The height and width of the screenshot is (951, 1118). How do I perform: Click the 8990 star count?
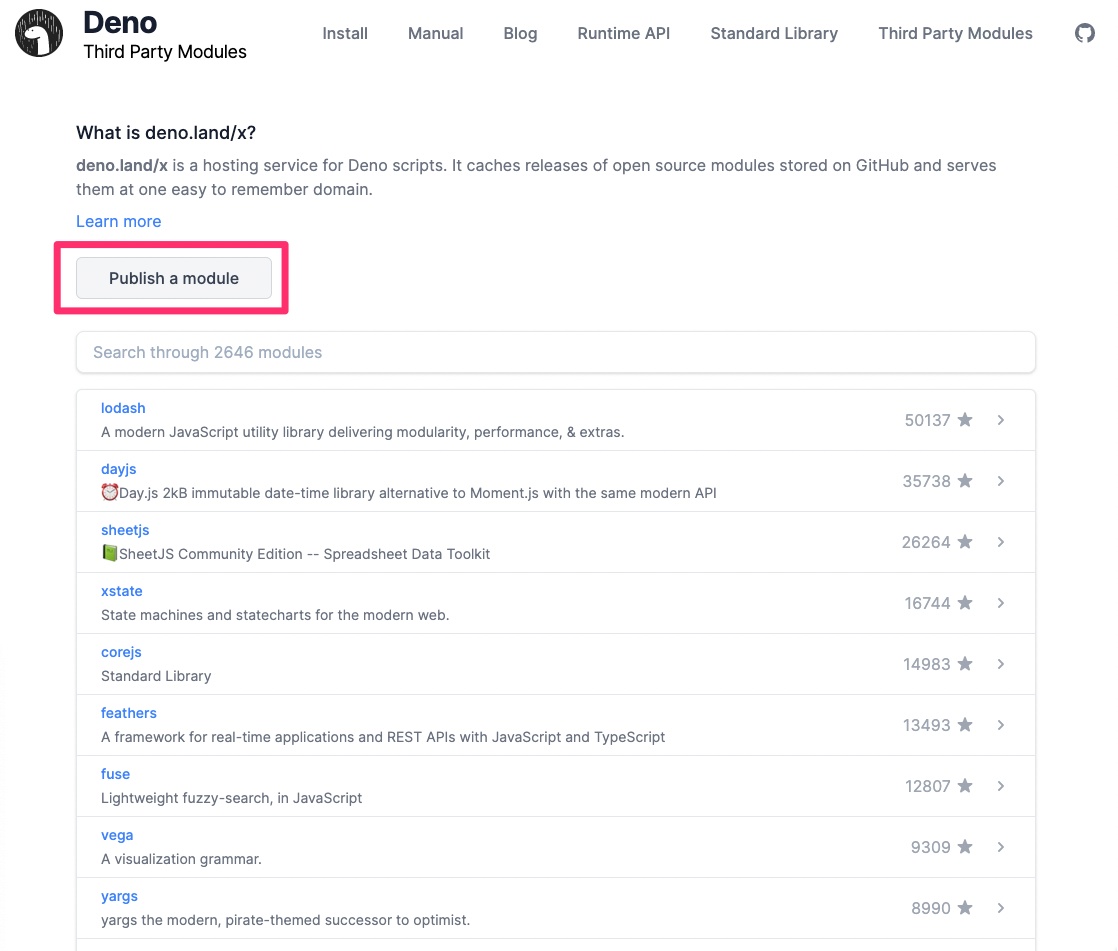click(x=930, y=908)
